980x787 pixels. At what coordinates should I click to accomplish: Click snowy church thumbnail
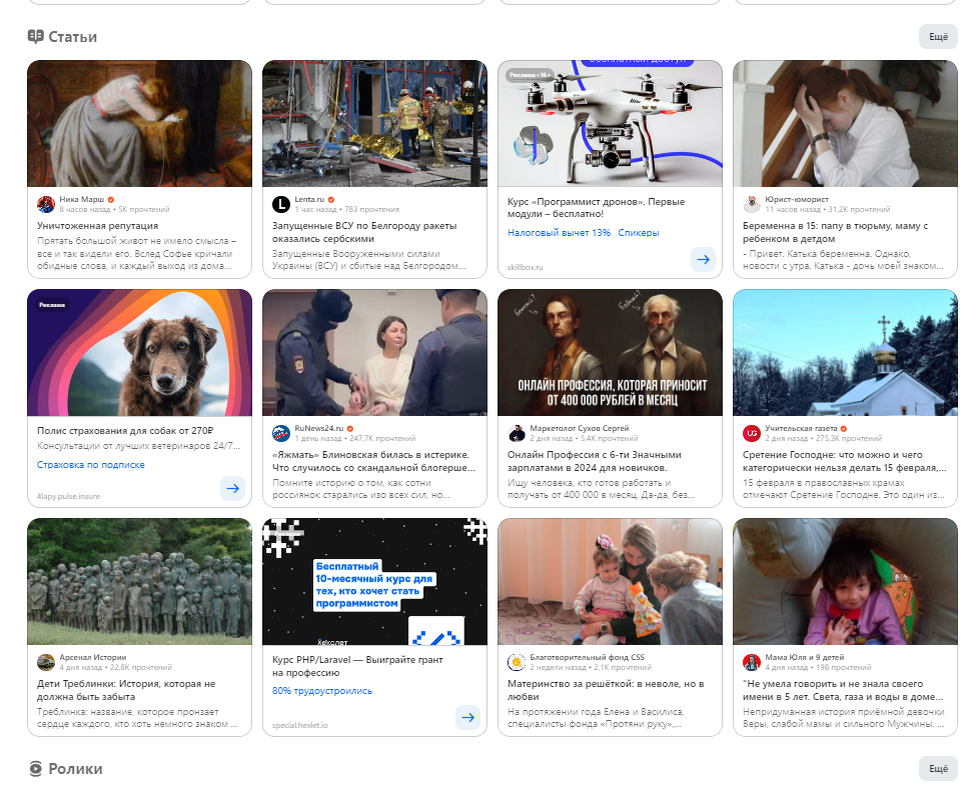845,353
